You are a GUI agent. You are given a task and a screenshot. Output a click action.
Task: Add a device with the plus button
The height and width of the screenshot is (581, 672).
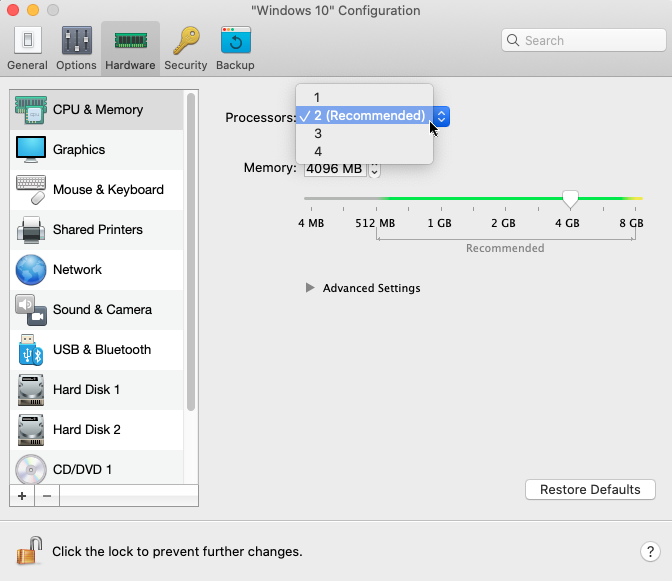tap(22, 496)
